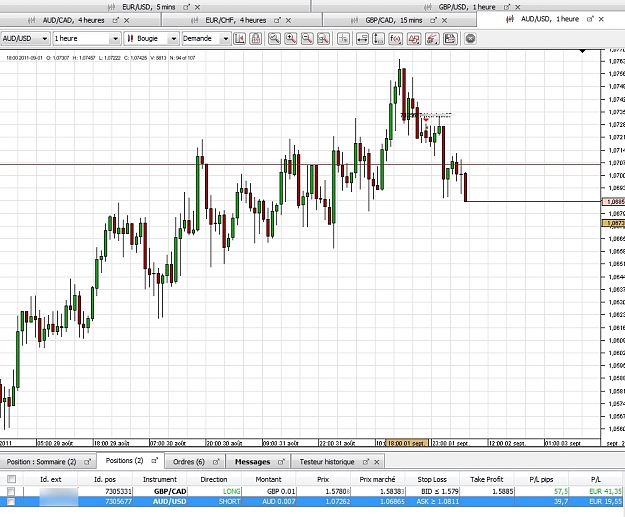The height and width of the screenshot is (517, 625).
Task: Tick the checkbox for AUD/USD position row
Action: 11,502
